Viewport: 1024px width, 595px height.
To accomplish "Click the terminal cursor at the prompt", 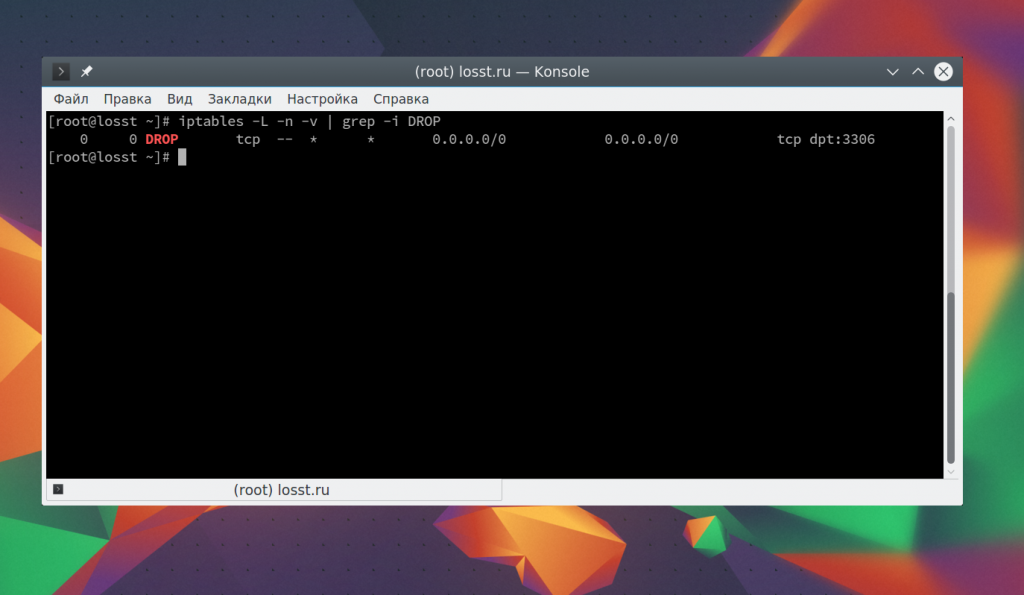I will [x=182, y=157].
